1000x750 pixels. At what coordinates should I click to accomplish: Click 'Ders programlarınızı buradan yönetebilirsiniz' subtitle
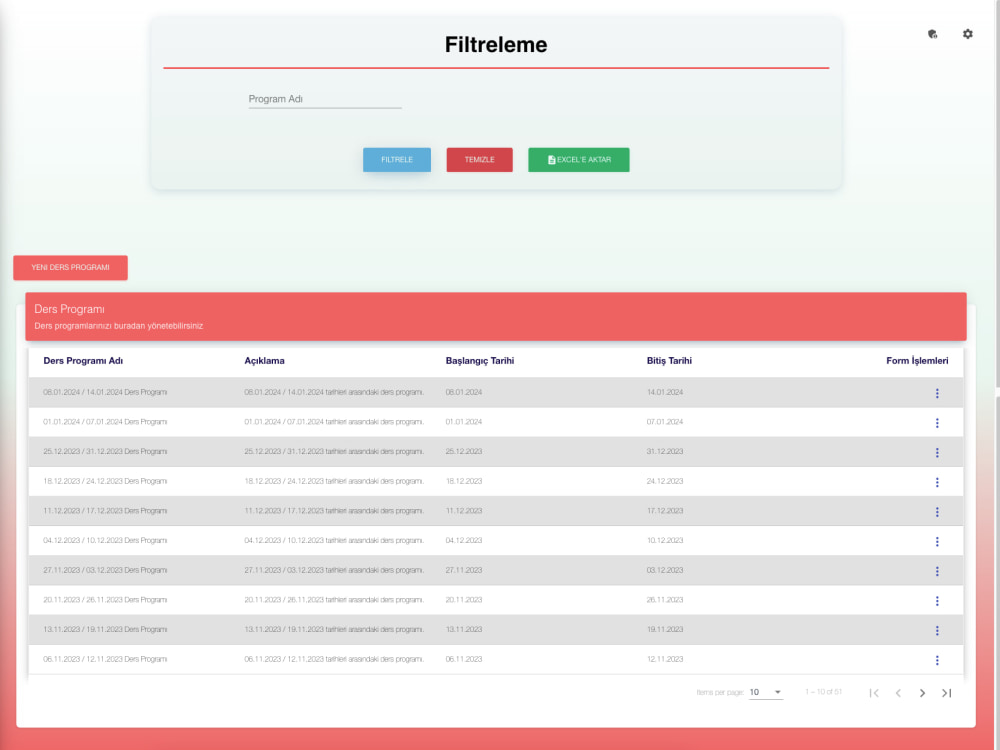pyautogui.click(x=119, y=326)
